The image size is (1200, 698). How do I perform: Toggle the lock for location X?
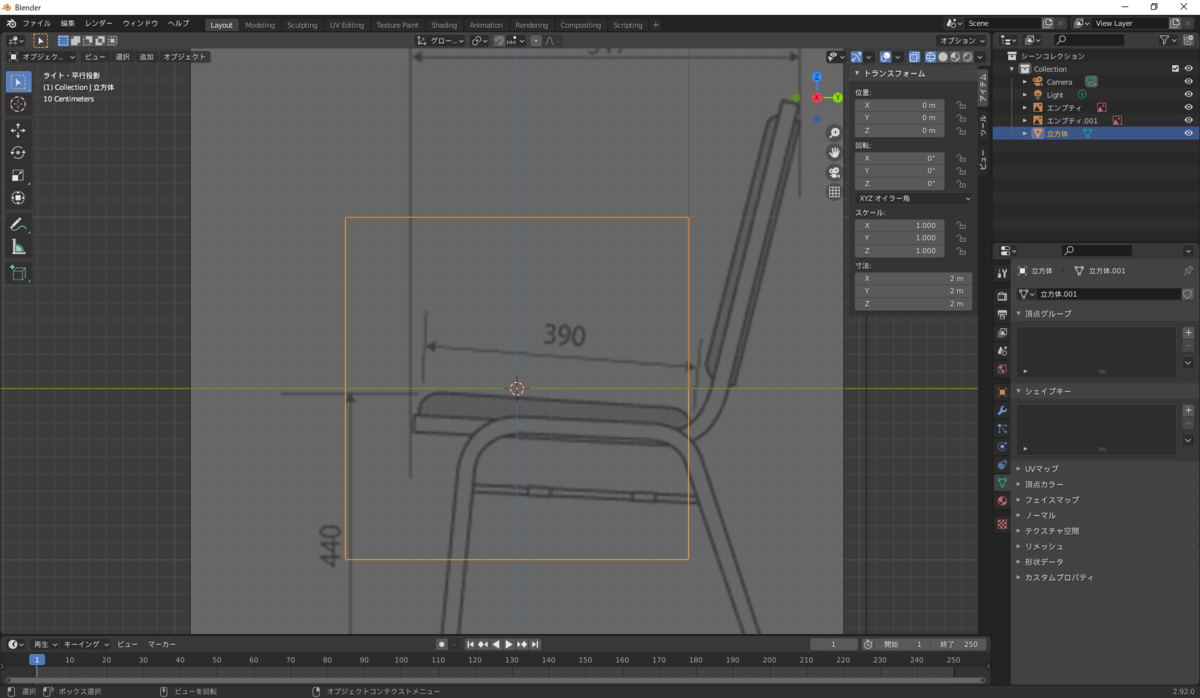960,105
